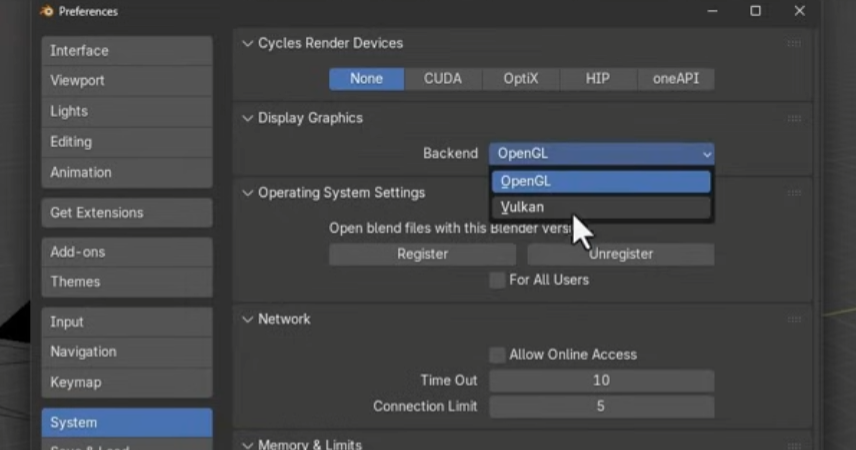Choose OptiX as Cycles render device
Image resolution: width=856 pixels, height=450 pixels.
coord(521,79)
